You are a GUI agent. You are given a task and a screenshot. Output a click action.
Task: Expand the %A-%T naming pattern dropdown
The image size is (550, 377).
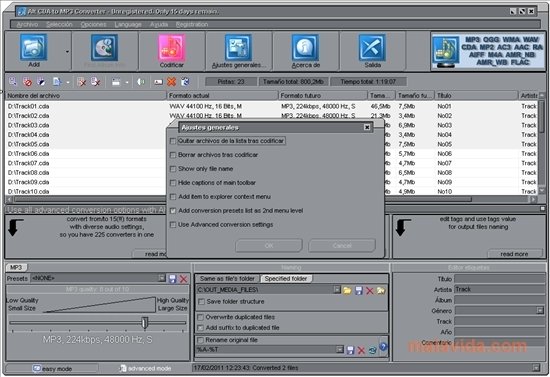pos(340,349)
